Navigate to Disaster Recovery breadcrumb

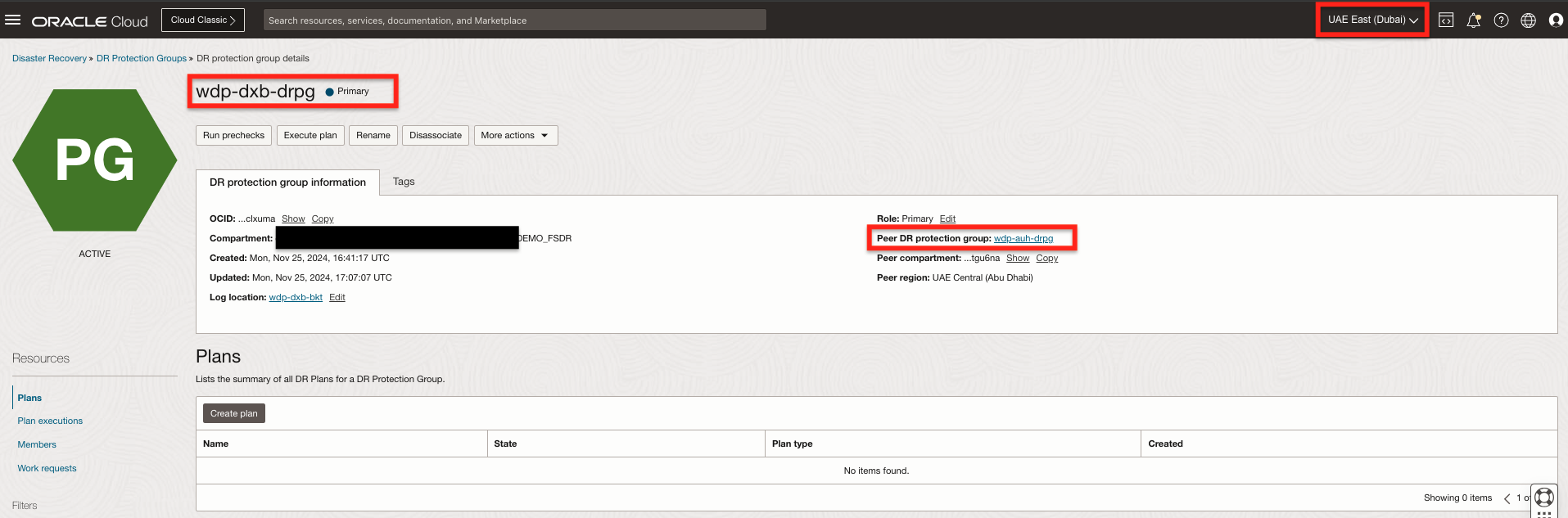(x=49, y=58)
